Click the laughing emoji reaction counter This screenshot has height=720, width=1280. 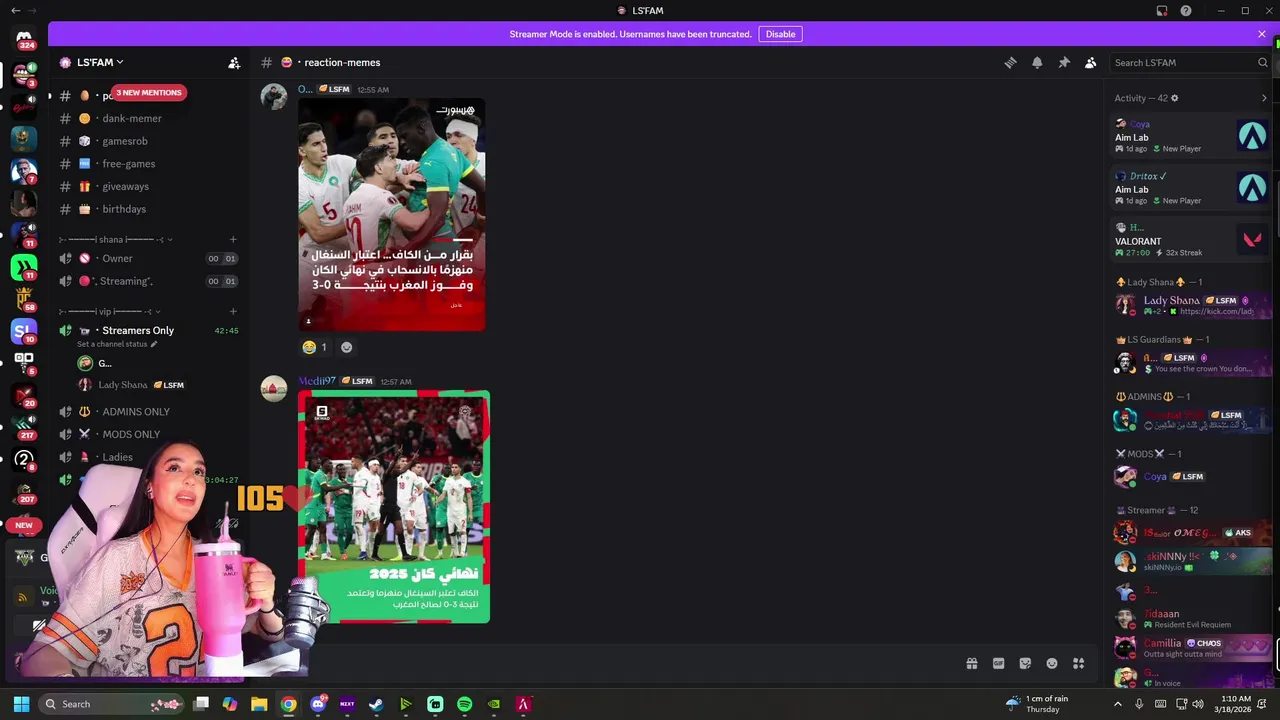pyautogui.click(x=315, y=347)
